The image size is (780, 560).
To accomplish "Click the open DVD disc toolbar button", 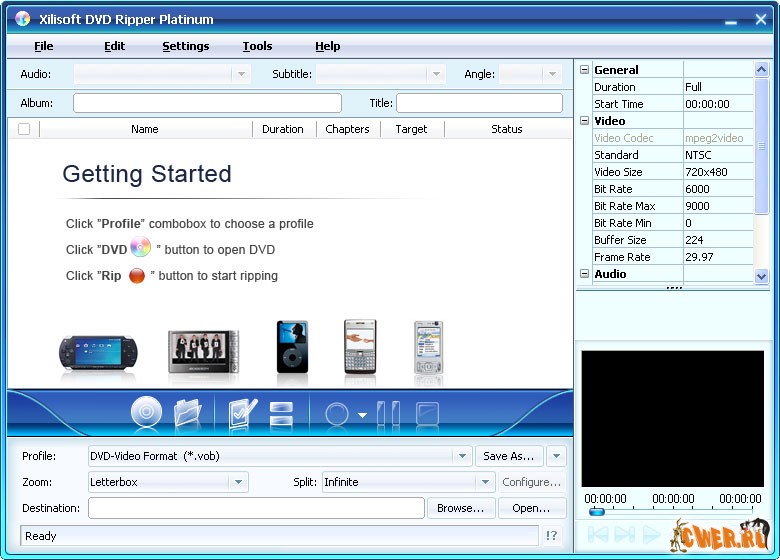I will click(147, 412).
